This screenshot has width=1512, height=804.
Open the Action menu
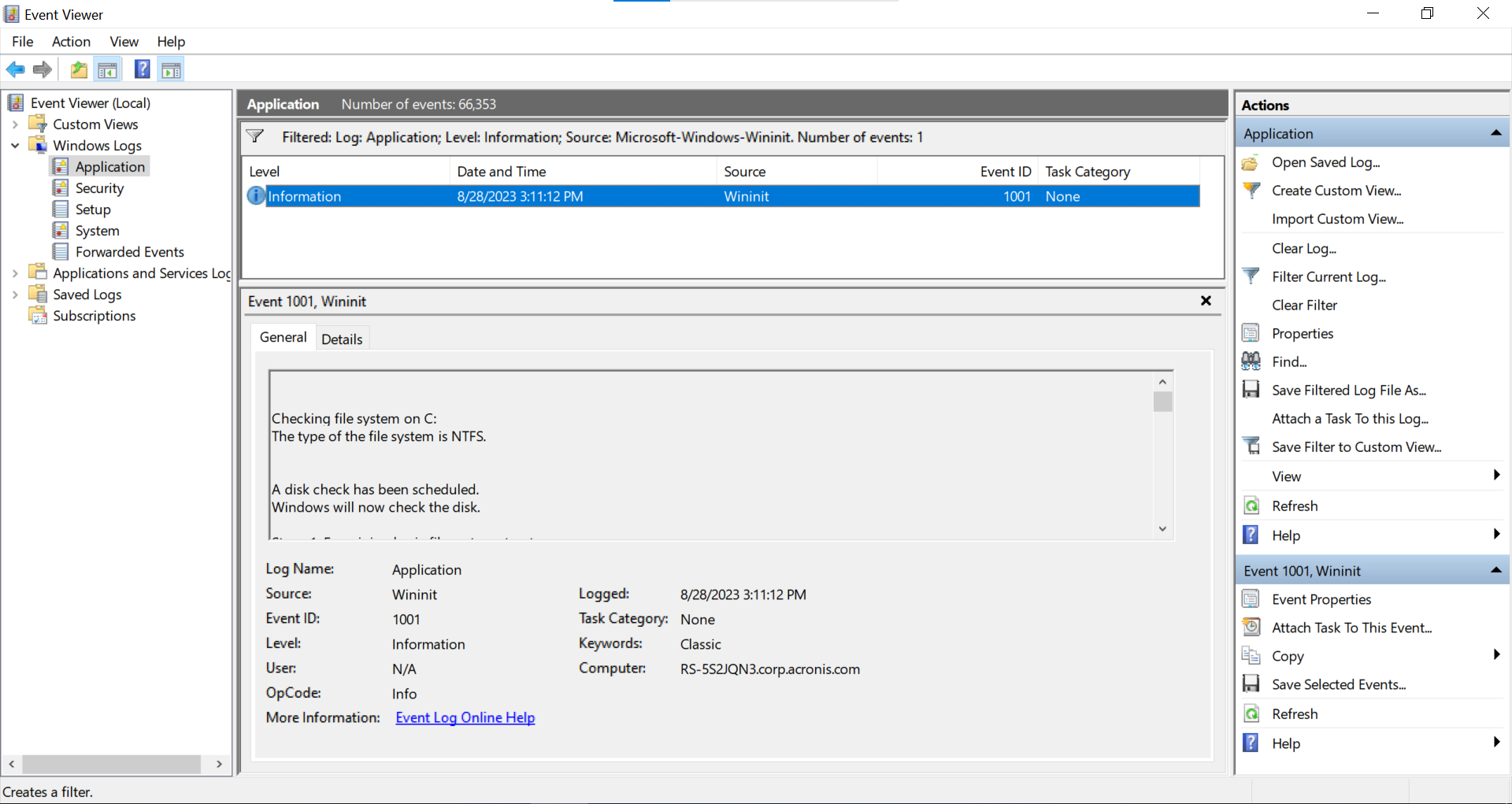(x=71, y=42)
